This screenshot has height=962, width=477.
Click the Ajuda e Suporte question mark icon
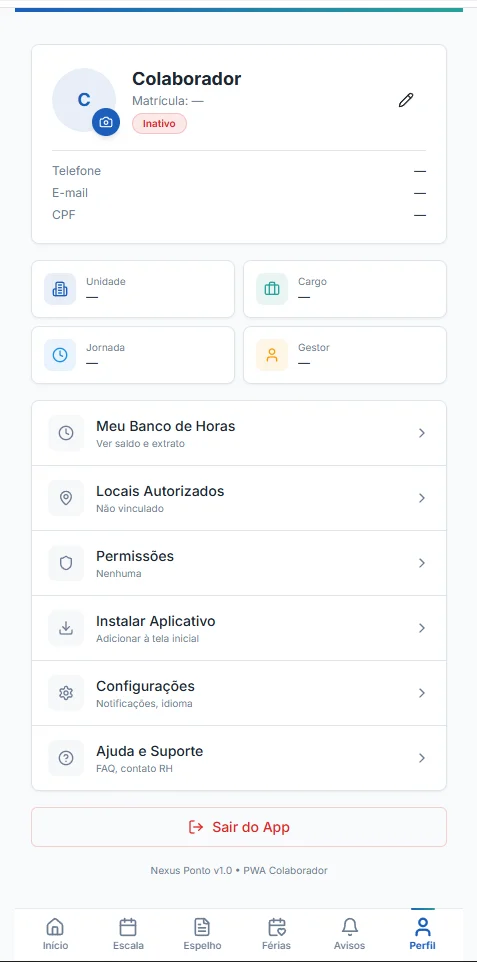tap(66, 758)
